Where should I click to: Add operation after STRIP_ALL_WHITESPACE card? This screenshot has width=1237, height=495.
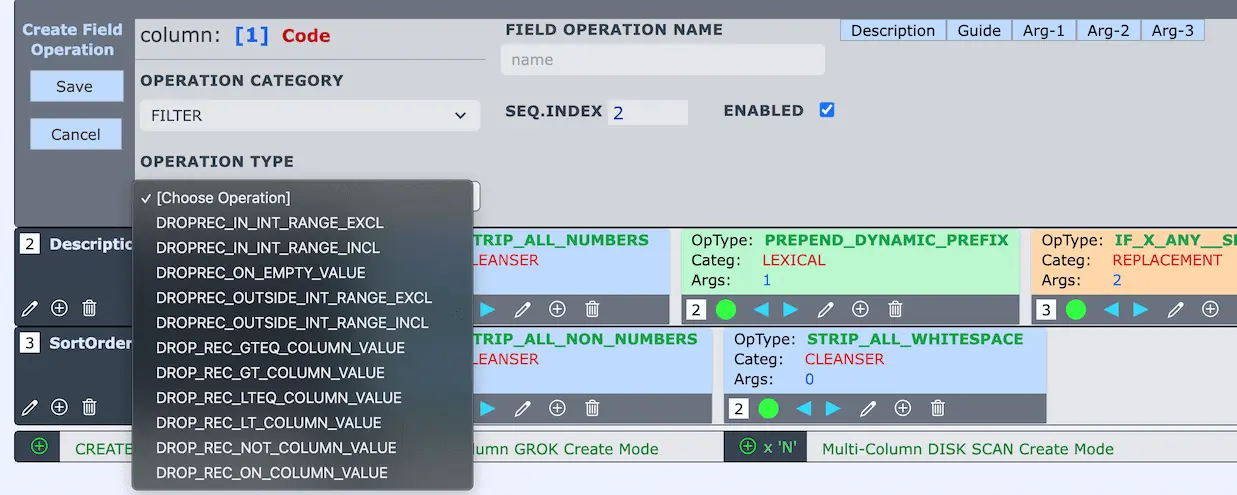coord(902,408)
